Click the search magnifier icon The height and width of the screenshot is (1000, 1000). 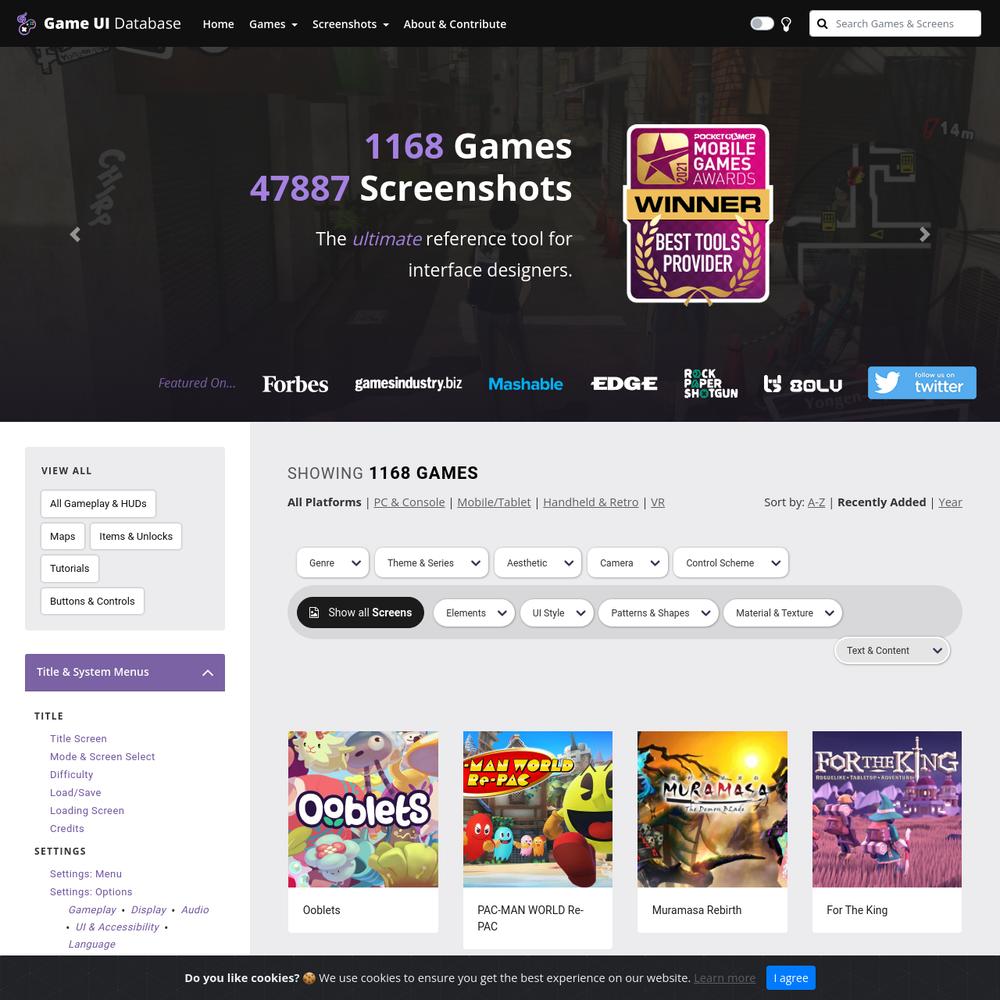click(x=822, y=24)
